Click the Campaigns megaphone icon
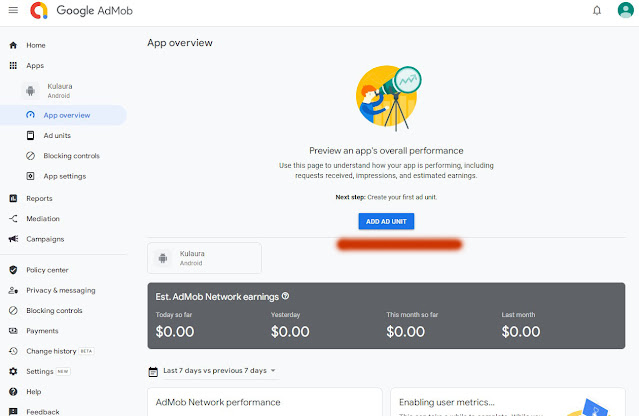Image resolution: width=639 pixels, height=416 pixels. point(13,239)
